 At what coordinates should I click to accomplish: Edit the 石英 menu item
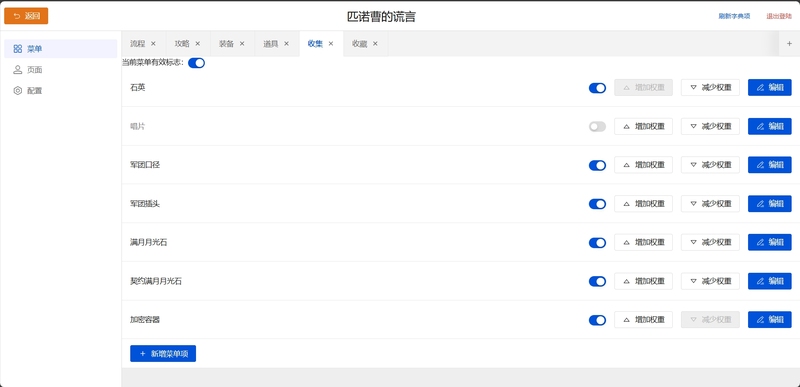(x=770, y=88)
